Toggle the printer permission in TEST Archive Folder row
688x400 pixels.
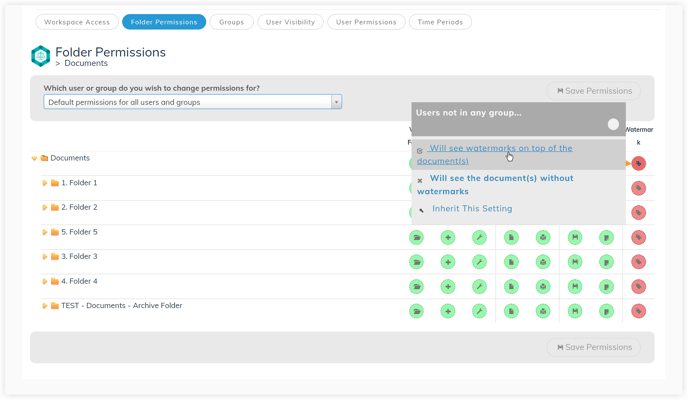543,311
